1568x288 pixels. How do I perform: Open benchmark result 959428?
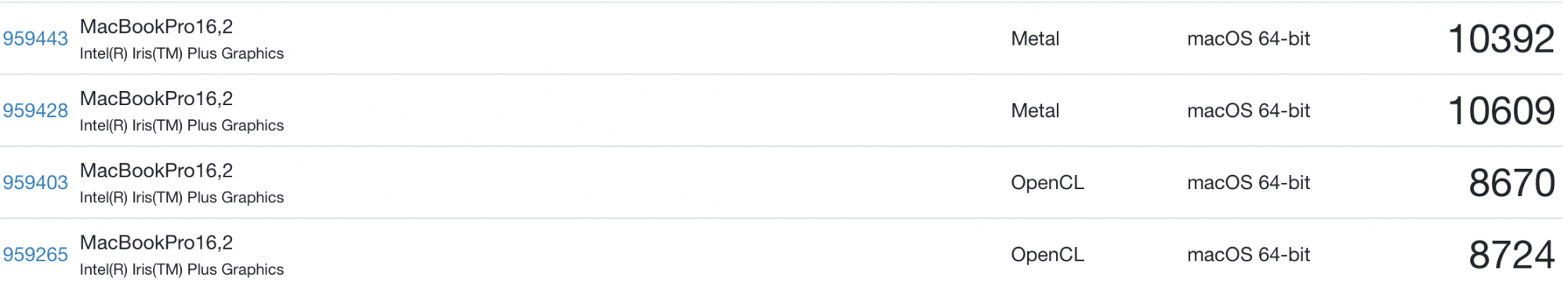(x=35, y=111)
